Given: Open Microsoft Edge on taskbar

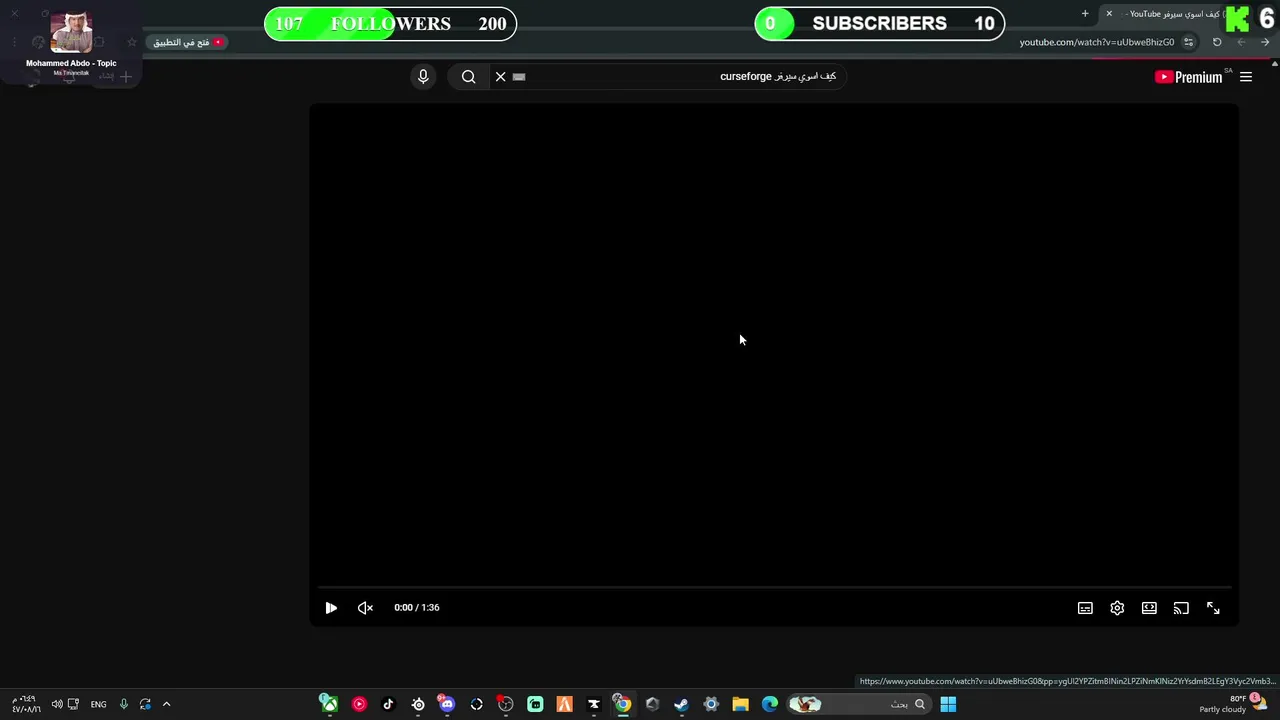Looking at the screenshot, I should click(x=769, y=704).
